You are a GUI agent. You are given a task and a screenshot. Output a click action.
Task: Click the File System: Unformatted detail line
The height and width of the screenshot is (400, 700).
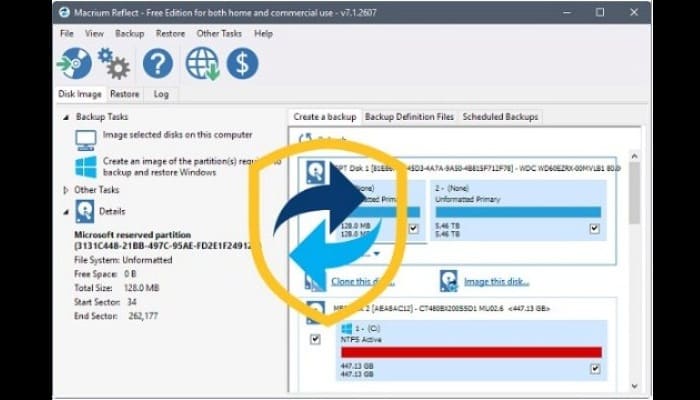pyautogui.click(x=123, y=260)
